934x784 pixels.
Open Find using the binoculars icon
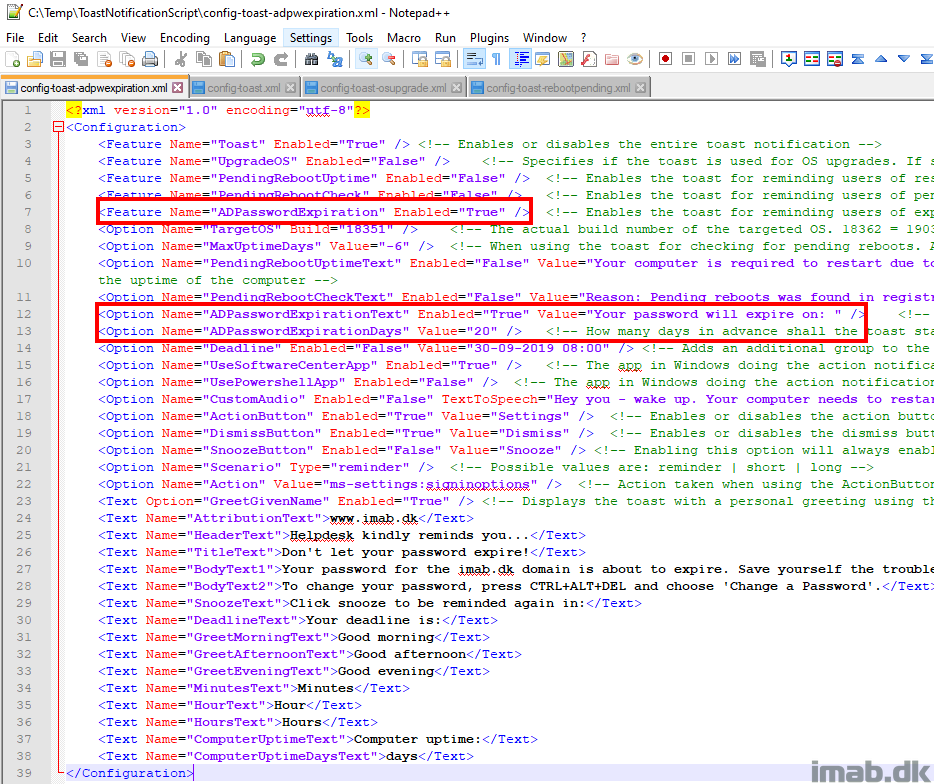311,59
